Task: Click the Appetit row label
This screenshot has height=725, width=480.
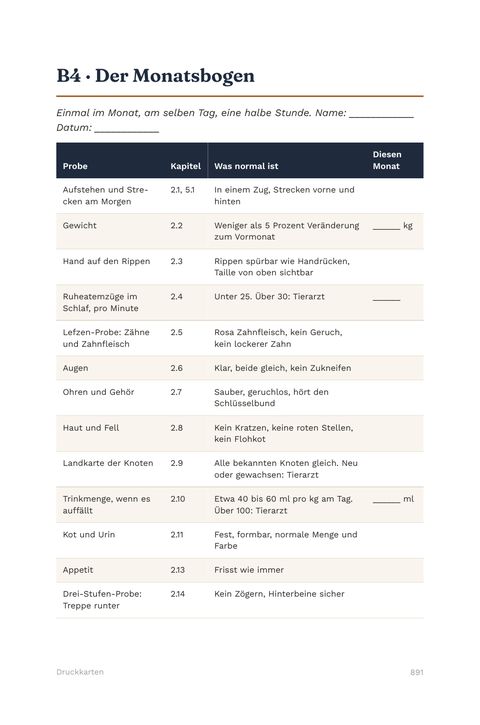Action: tap(78, 570)
